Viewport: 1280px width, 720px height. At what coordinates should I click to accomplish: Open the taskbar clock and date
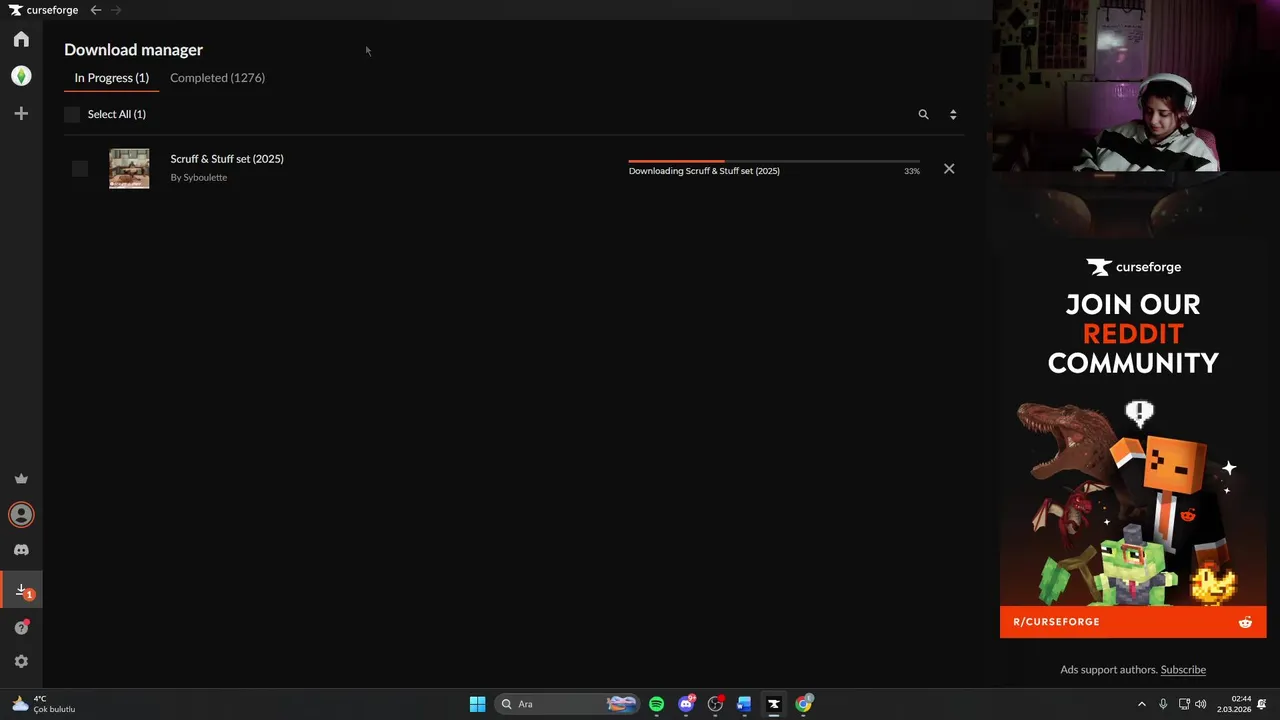1234,704
